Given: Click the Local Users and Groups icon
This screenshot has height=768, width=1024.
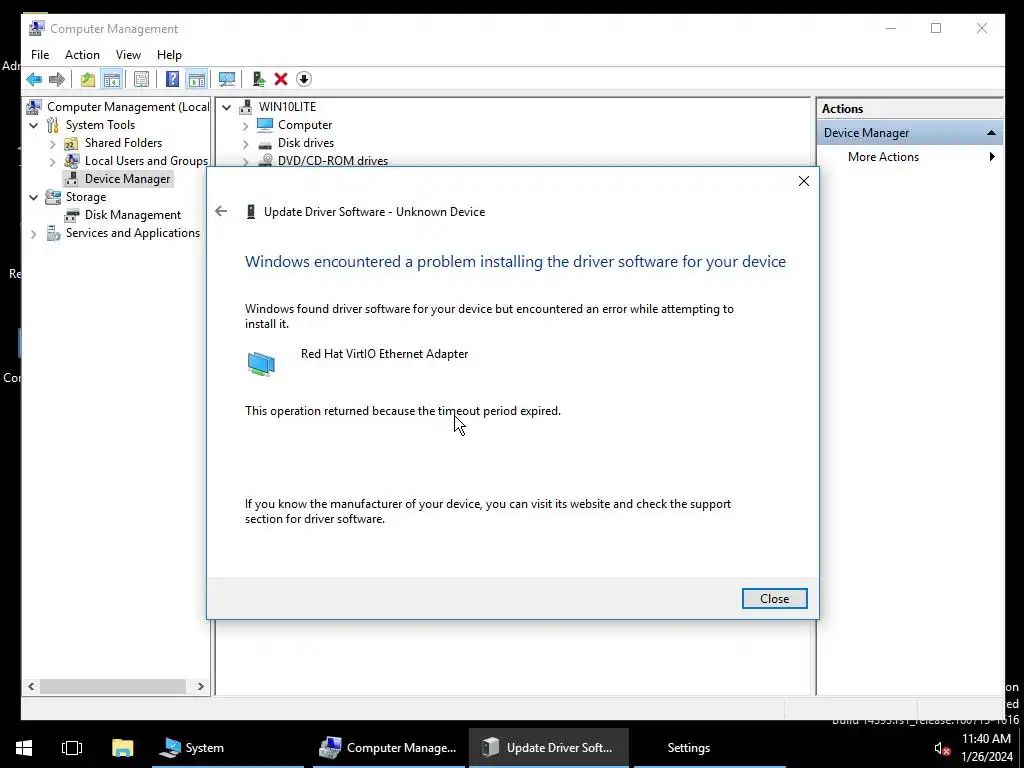Looking at the screenshot, I should click(x=71, y=161).
